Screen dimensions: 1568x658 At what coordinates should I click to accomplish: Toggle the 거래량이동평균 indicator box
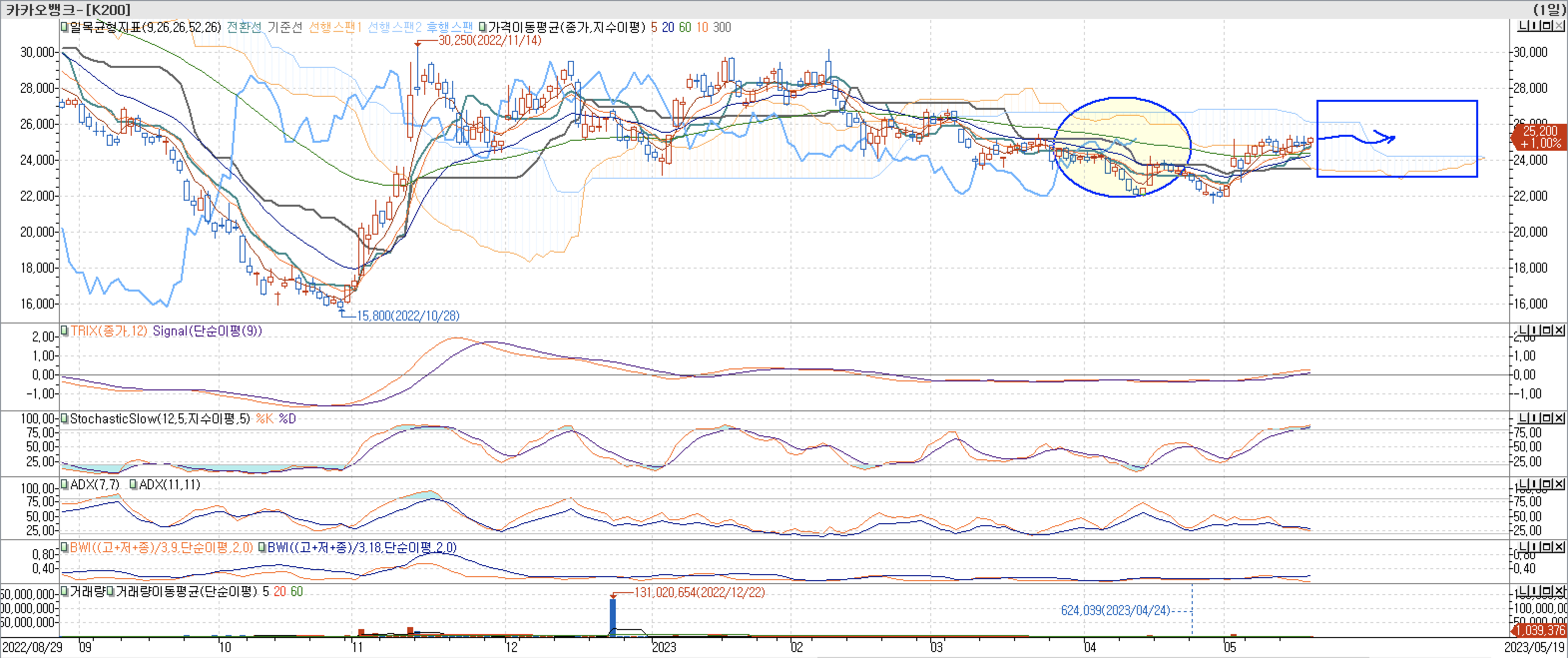click(110, 592)
